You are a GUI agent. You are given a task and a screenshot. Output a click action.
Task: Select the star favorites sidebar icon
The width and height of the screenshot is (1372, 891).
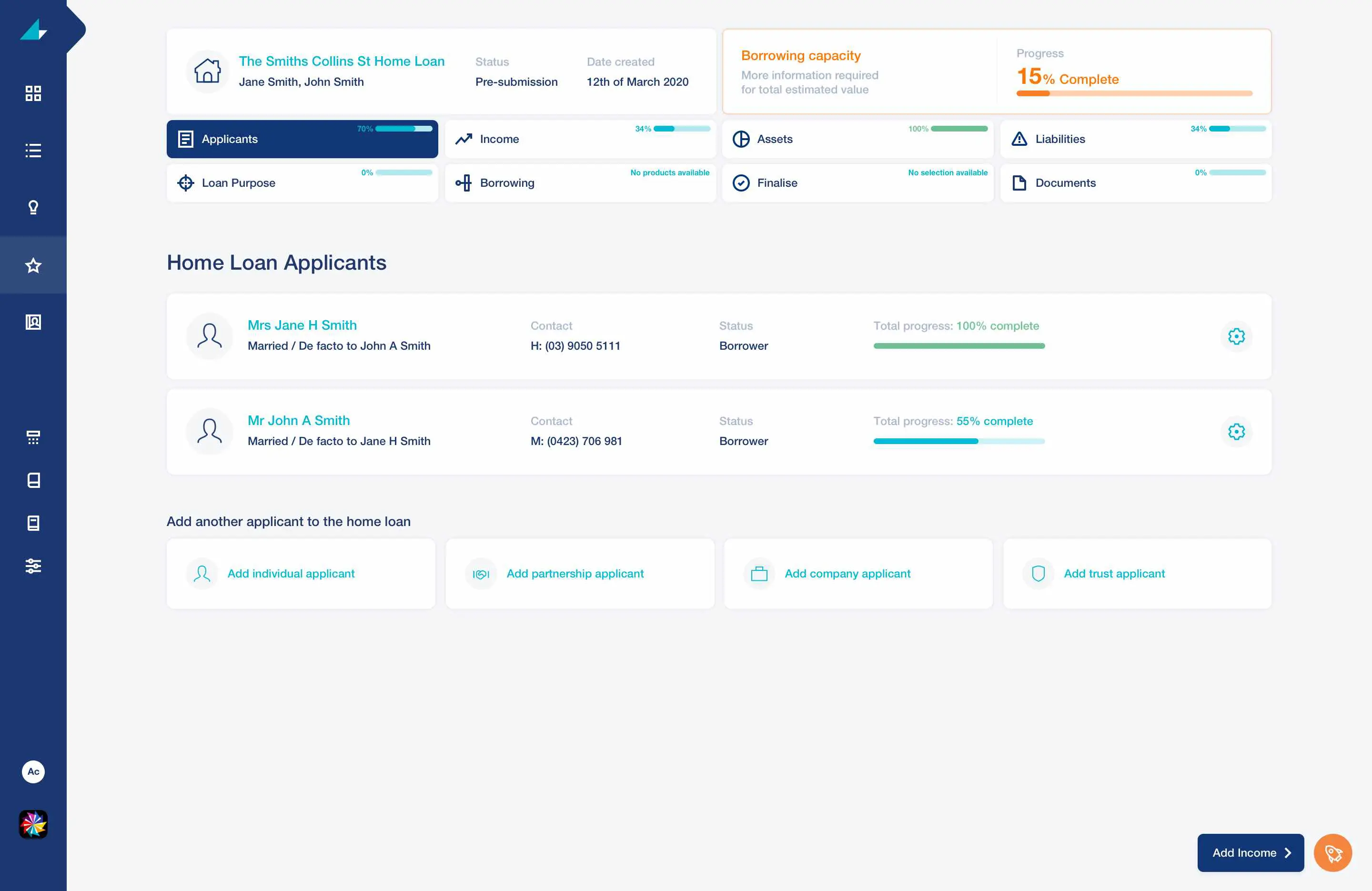click(33, 265)
